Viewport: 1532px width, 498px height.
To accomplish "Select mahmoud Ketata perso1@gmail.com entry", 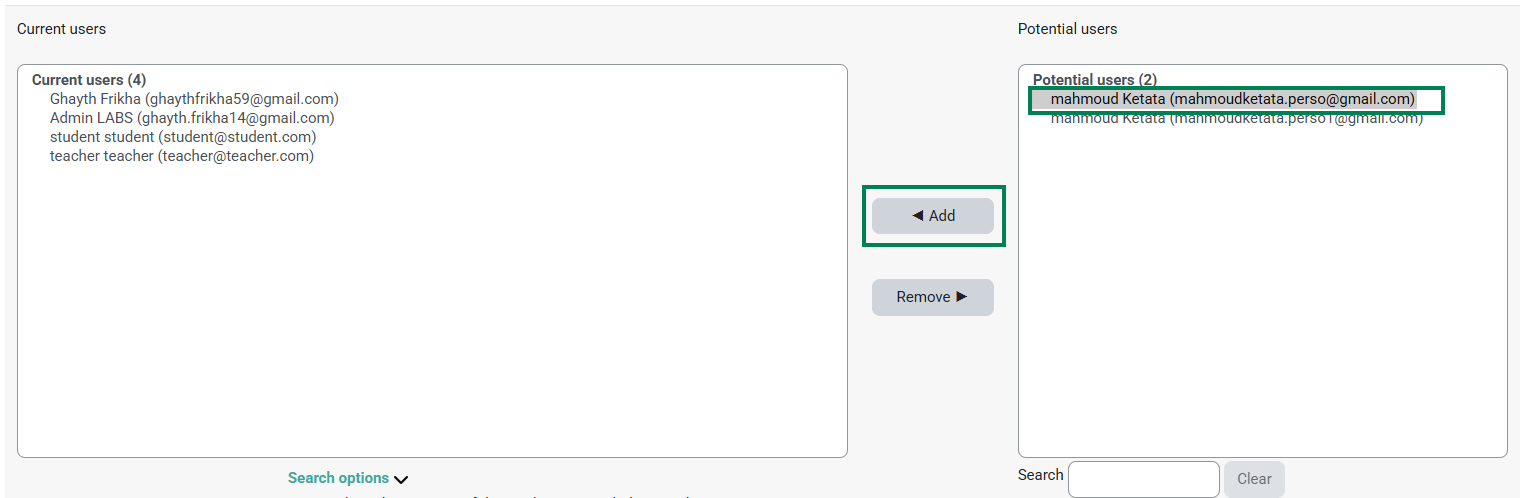I will click(x=1236, y=119).
